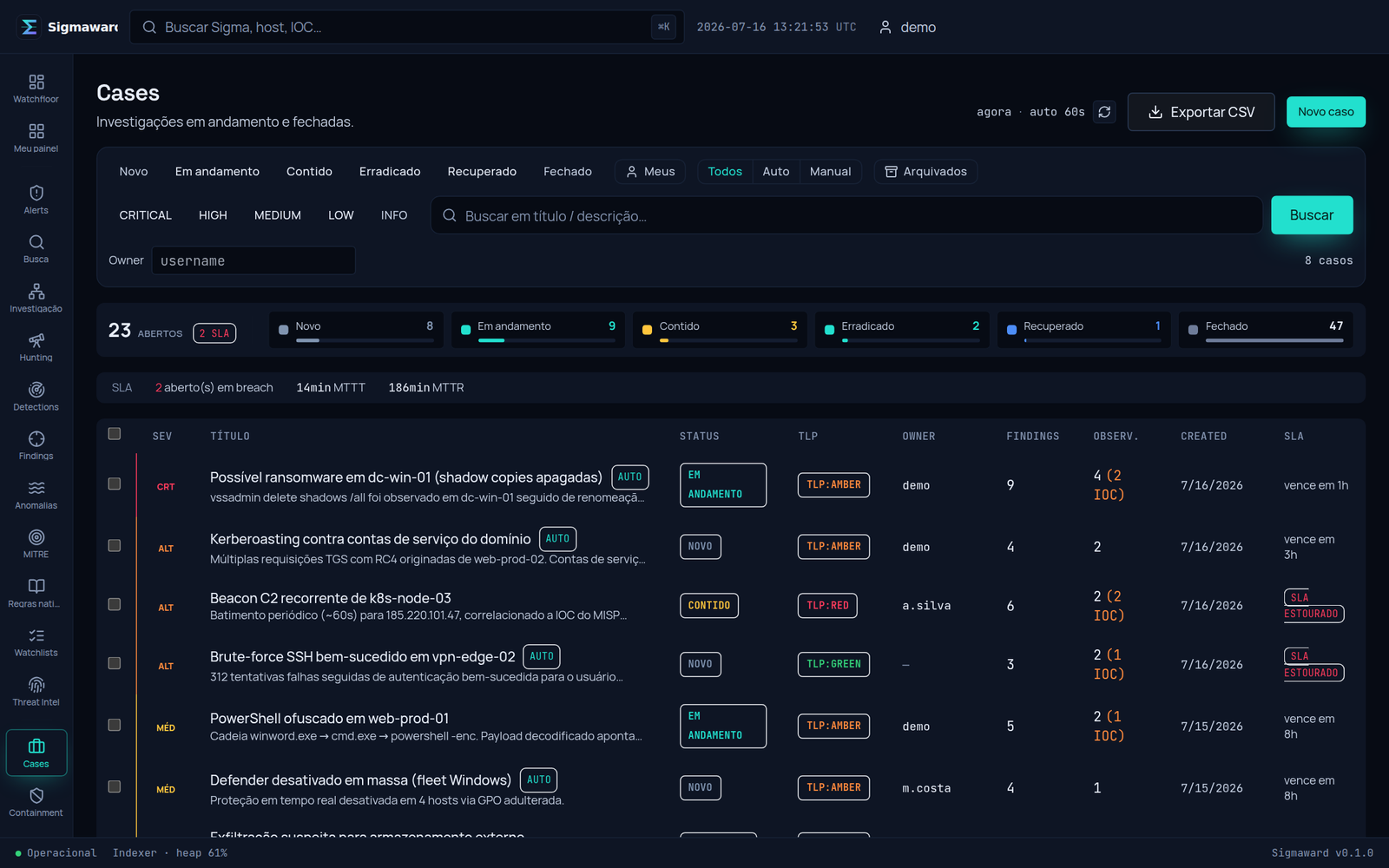
Task: Filter by Erradicado status tab
Action: [x=390, y=172]
